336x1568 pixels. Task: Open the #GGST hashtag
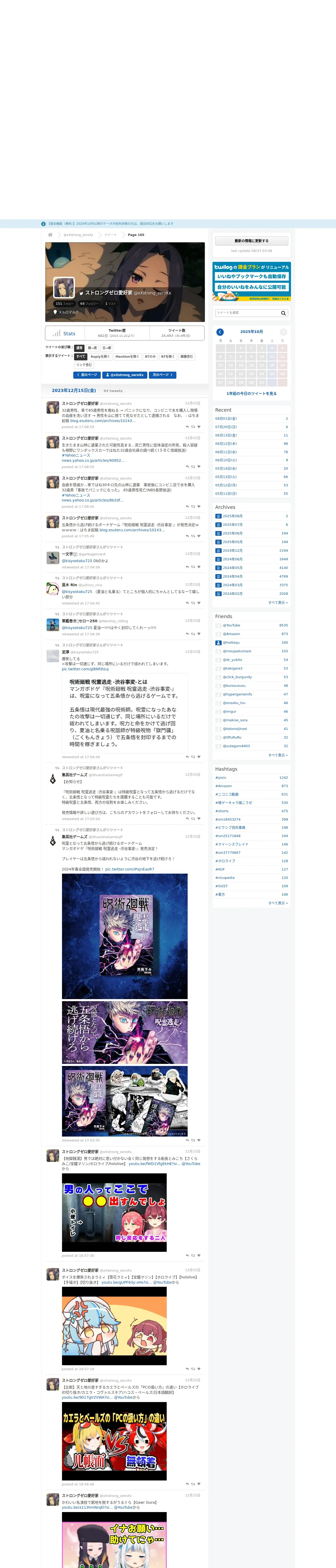point(221,886)
